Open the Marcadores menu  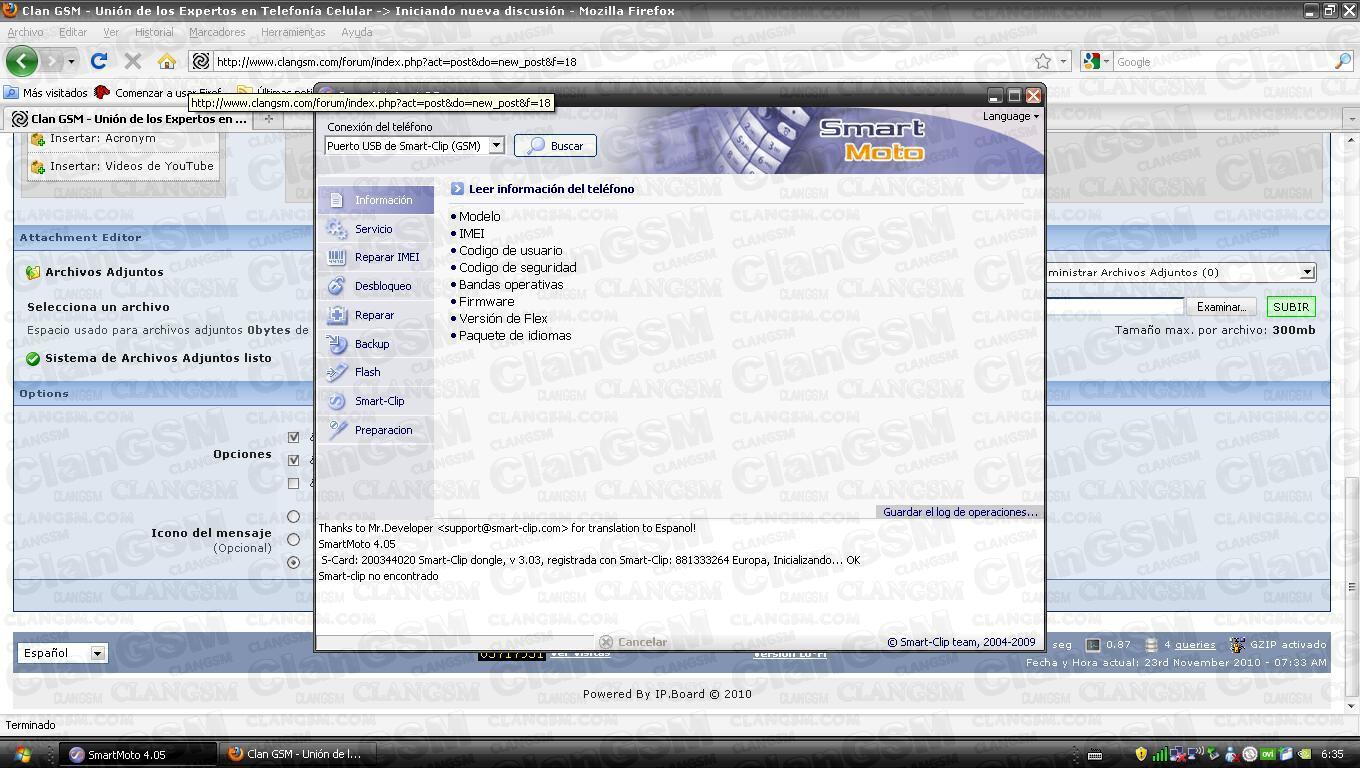coord(217,32)
